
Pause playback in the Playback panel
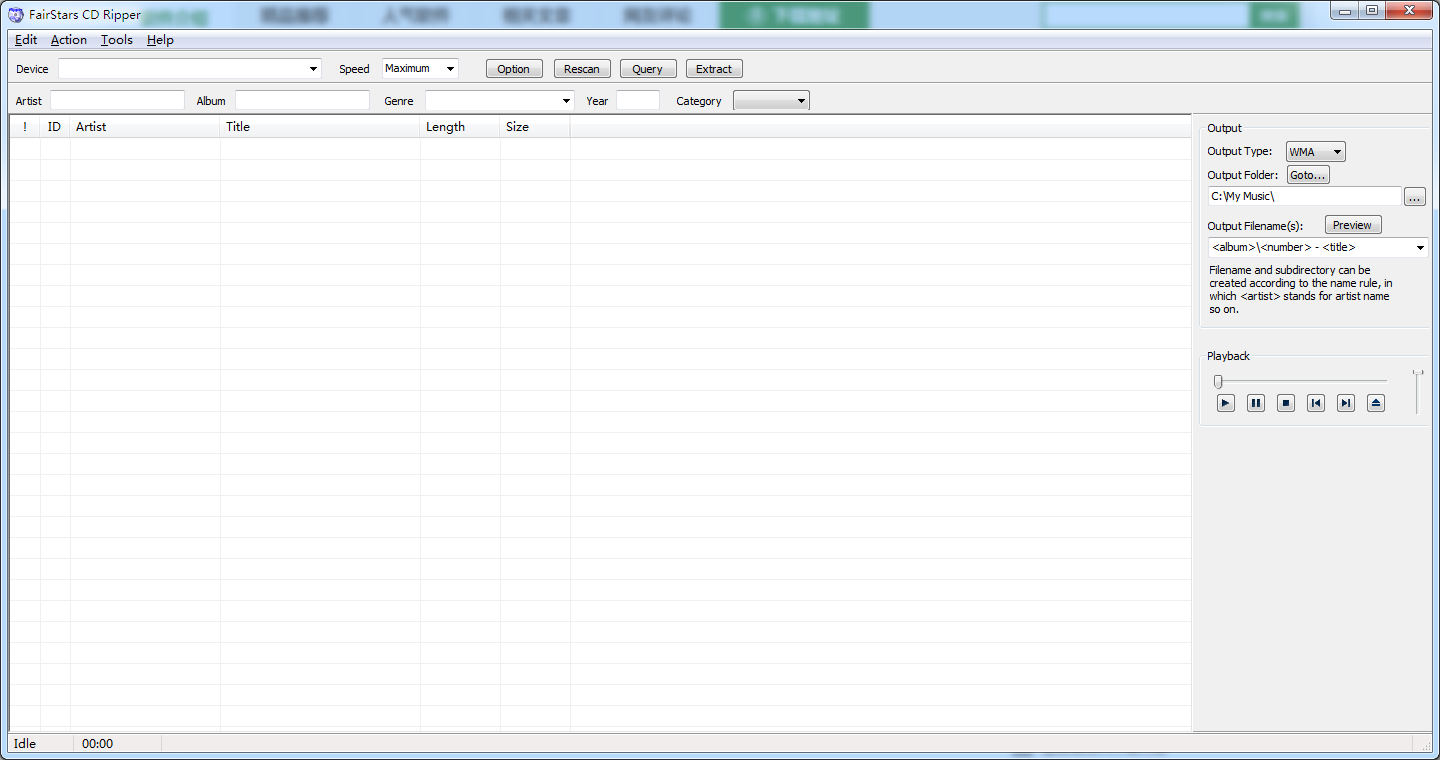[x=1256, y=403]
